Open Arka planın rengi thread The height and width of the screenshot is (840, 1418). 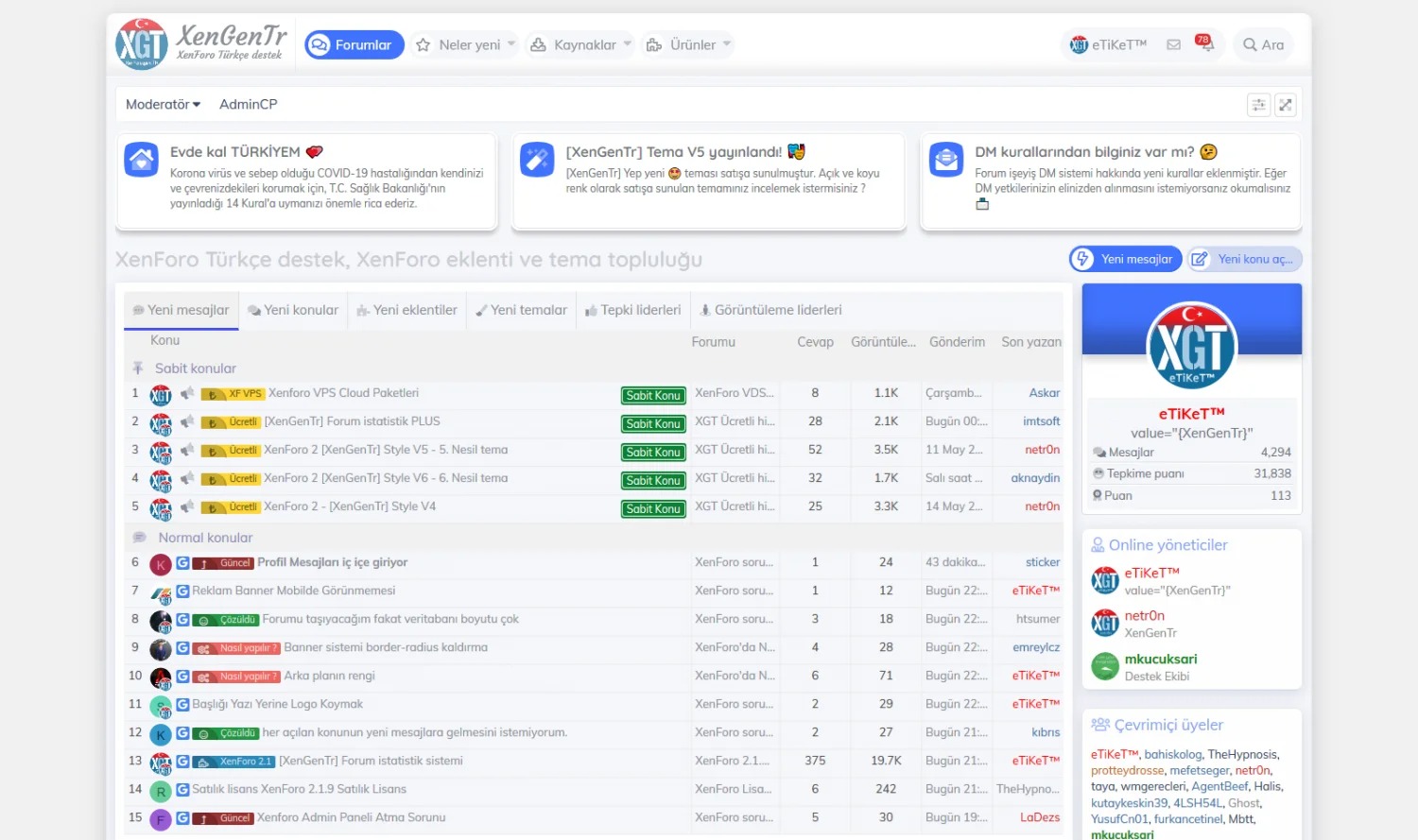tap(330, 676)
